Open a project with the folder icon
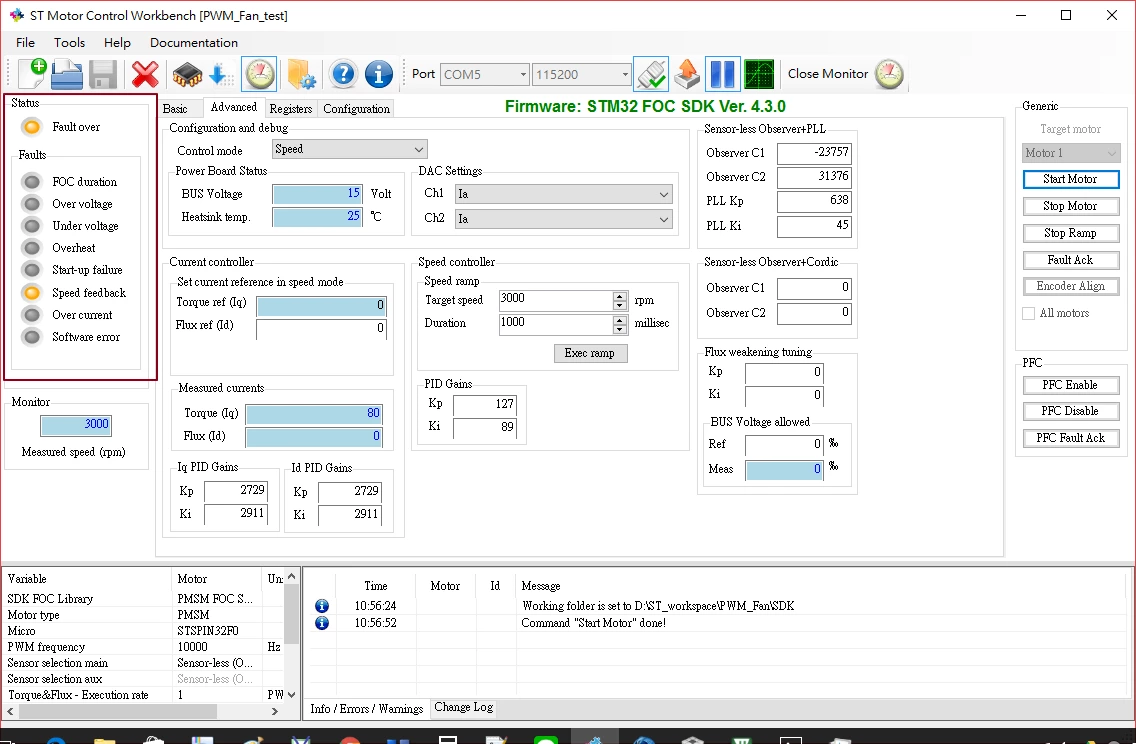Image resolution: width=1136 pixels, height=744 pixels. pyautogui.click(x=67, y=74)
